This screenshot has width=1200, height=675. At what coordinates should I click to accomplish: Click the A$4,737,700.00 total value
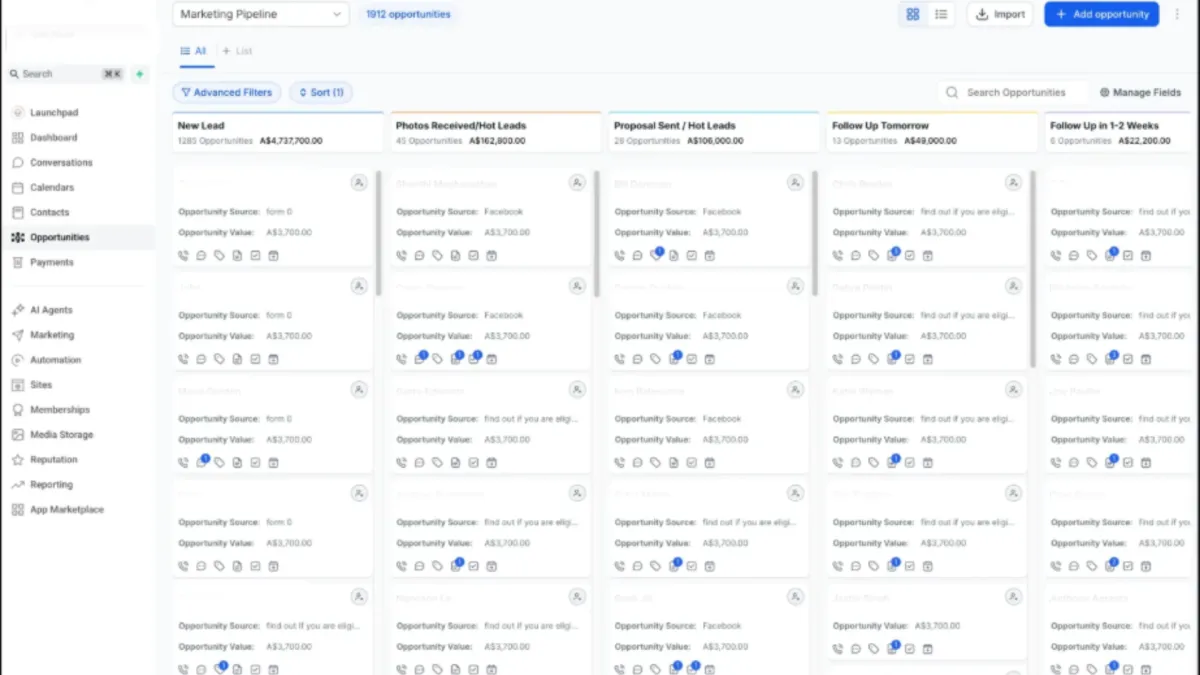click(x=291, y=141)
